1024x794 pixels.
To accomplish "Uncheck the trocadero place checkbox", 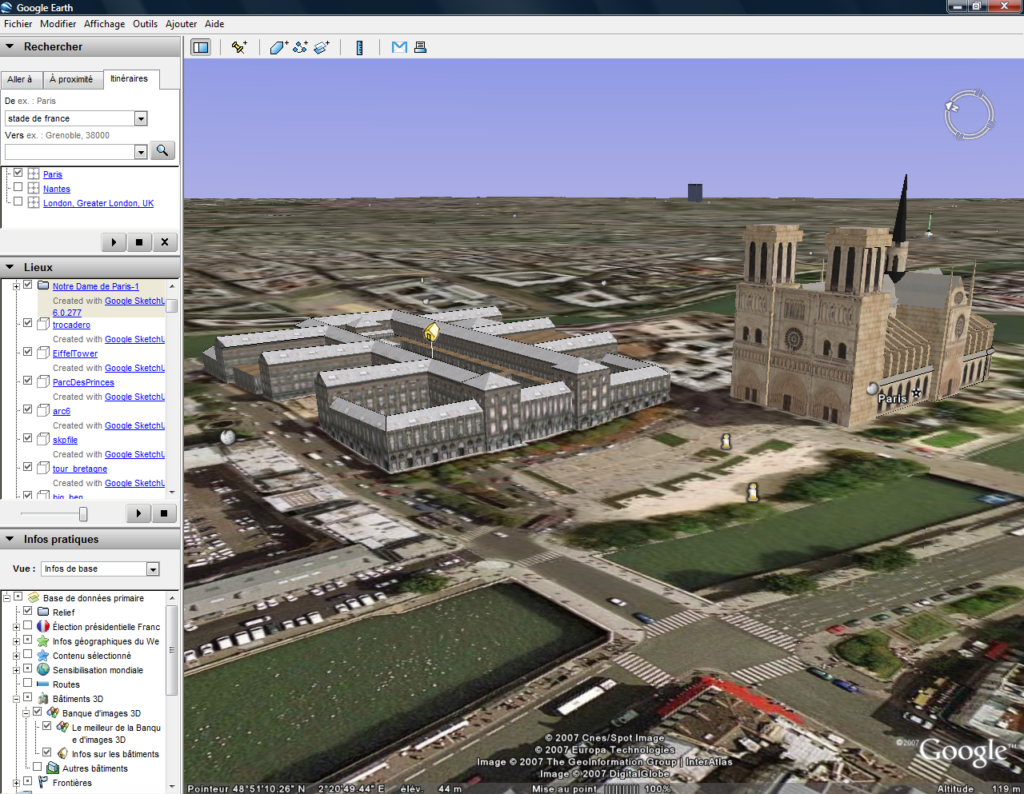I will pos(27,323).
